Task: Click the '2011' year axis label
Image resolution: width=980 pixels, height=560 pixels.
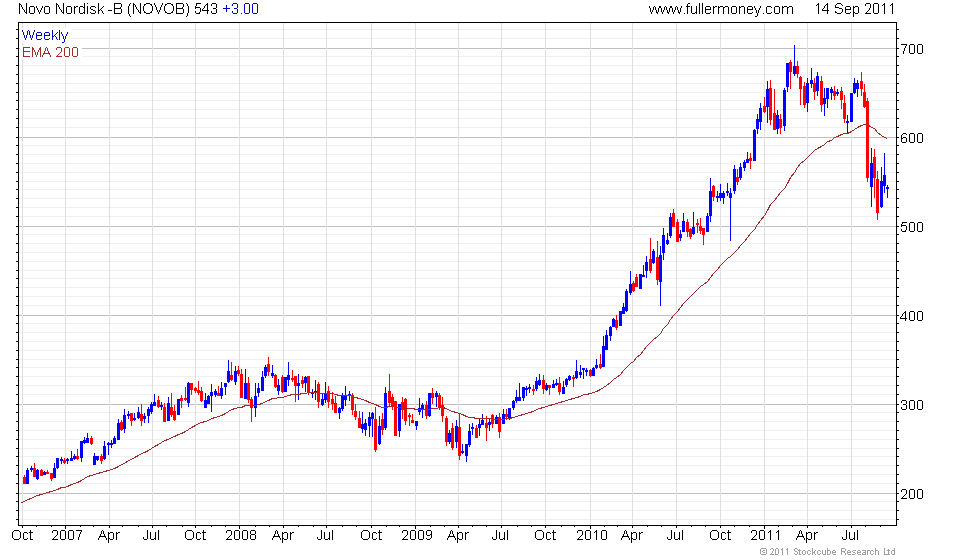Action: pos(766,536)
